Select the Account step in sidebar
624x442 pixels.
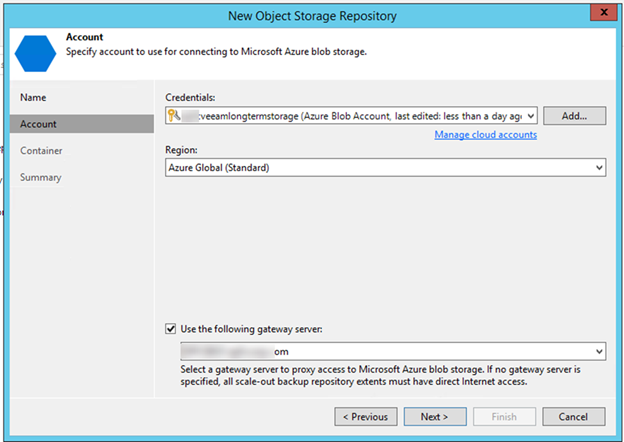coord(39,124)
